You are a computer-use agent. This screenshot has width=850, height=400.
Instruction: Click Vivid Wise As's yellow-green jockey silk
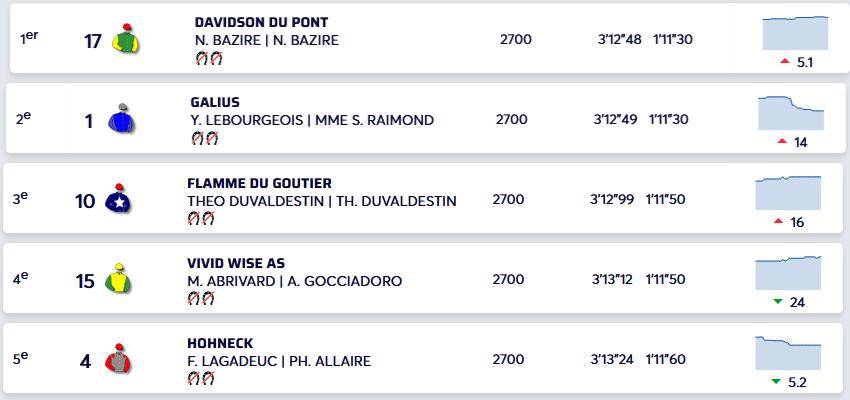pos(119,281)
